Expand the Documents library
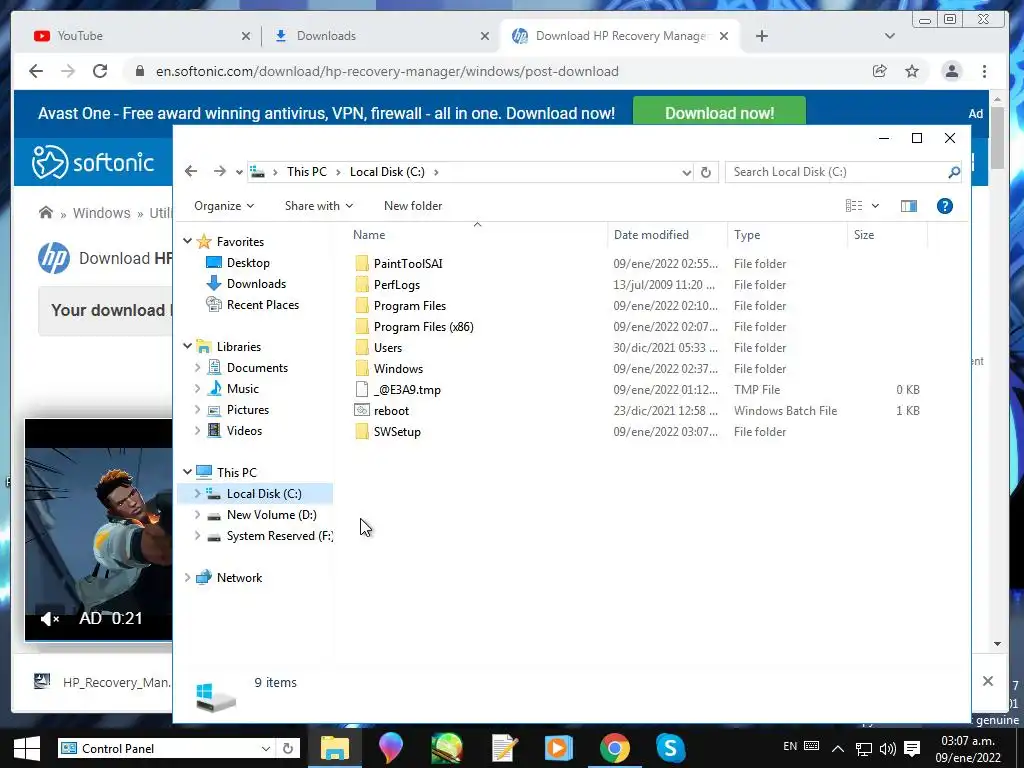Screen dimensions: 1024x768 [x=197, y=368]
